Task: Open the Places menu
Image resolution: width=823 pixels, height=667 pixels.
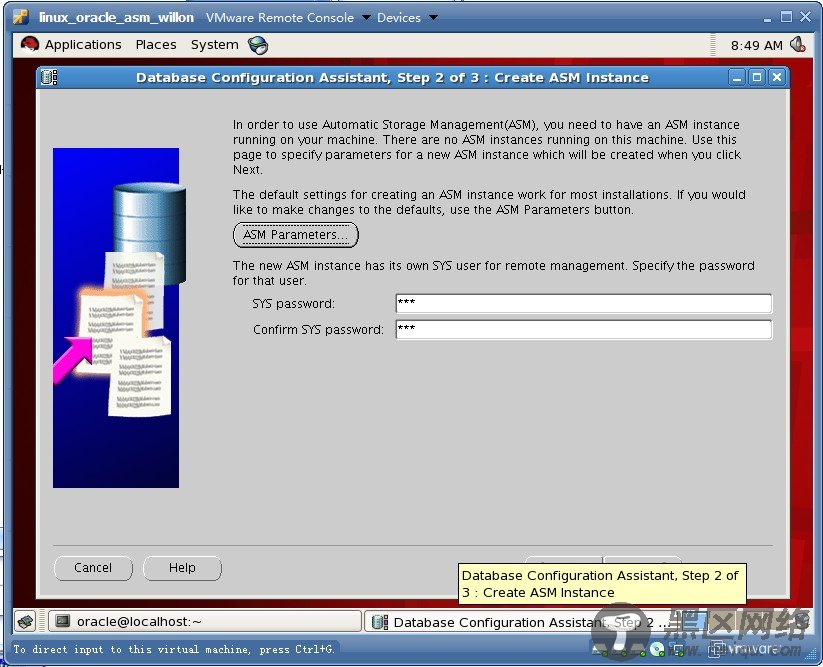Action: point(156,45)
